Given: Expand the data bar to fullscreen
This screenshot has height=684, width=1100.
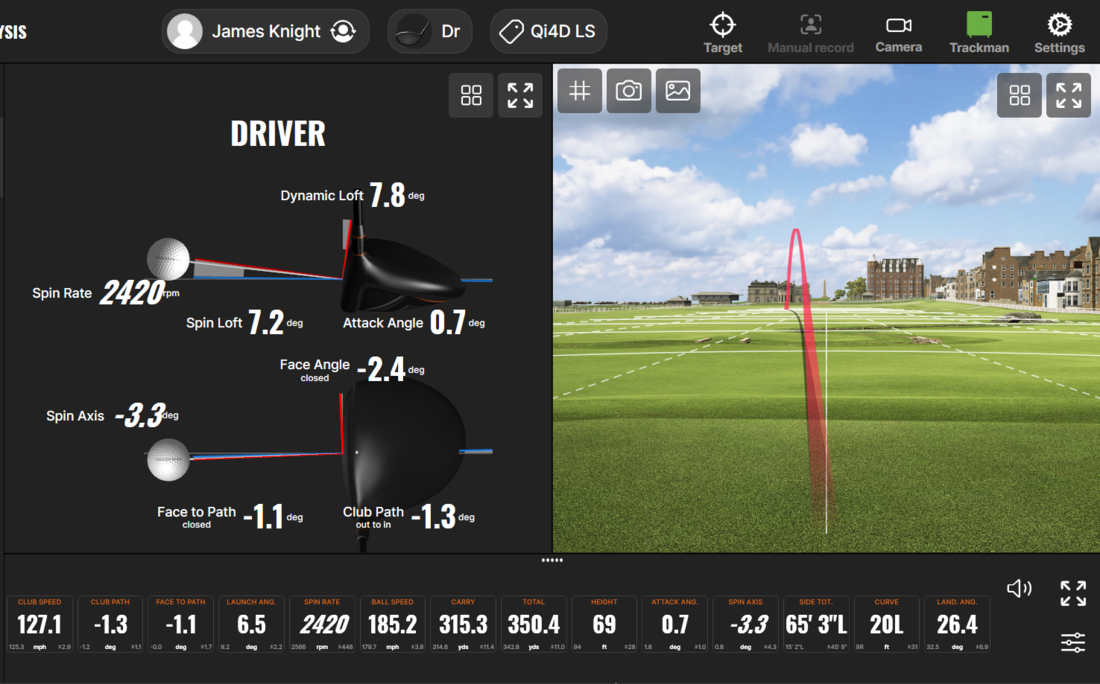Looking at the screenshot, I should click(1073, 593).
